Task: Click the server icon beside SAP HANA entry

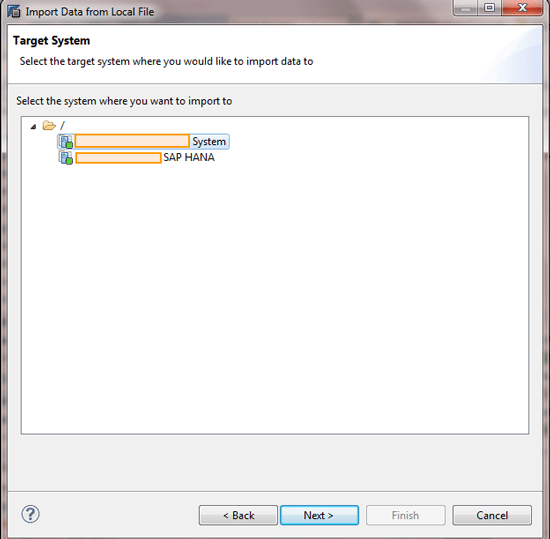Action: pyautogui.click(x=66, y=157)
